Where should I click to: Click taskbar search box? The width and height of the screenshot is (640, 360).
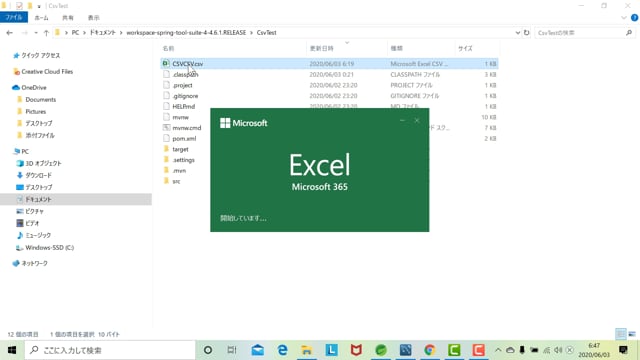coord(110,350)
